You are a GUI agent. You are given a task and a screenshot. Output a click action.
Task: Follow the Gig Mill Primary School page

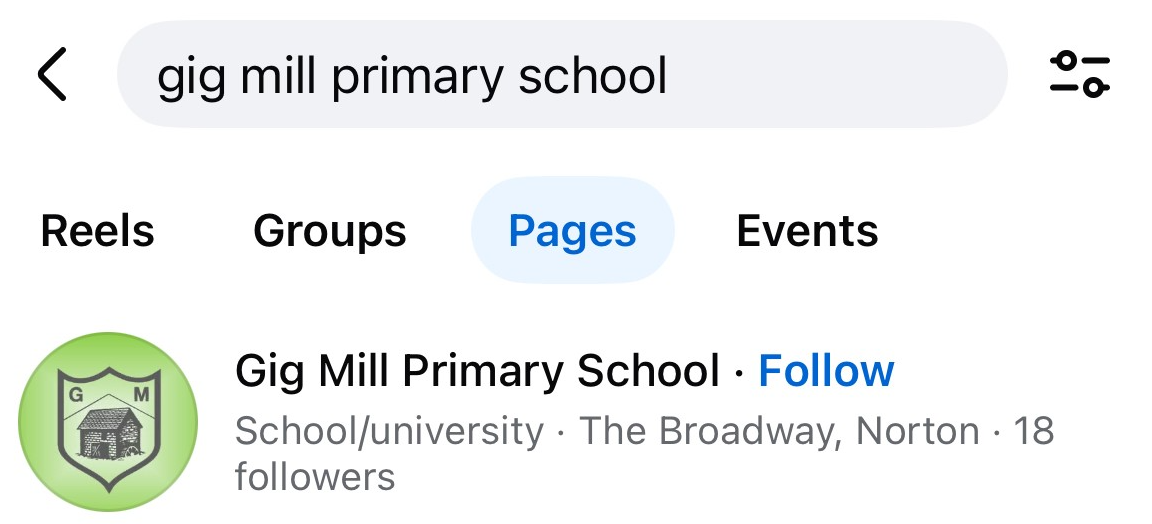point(826,371)
